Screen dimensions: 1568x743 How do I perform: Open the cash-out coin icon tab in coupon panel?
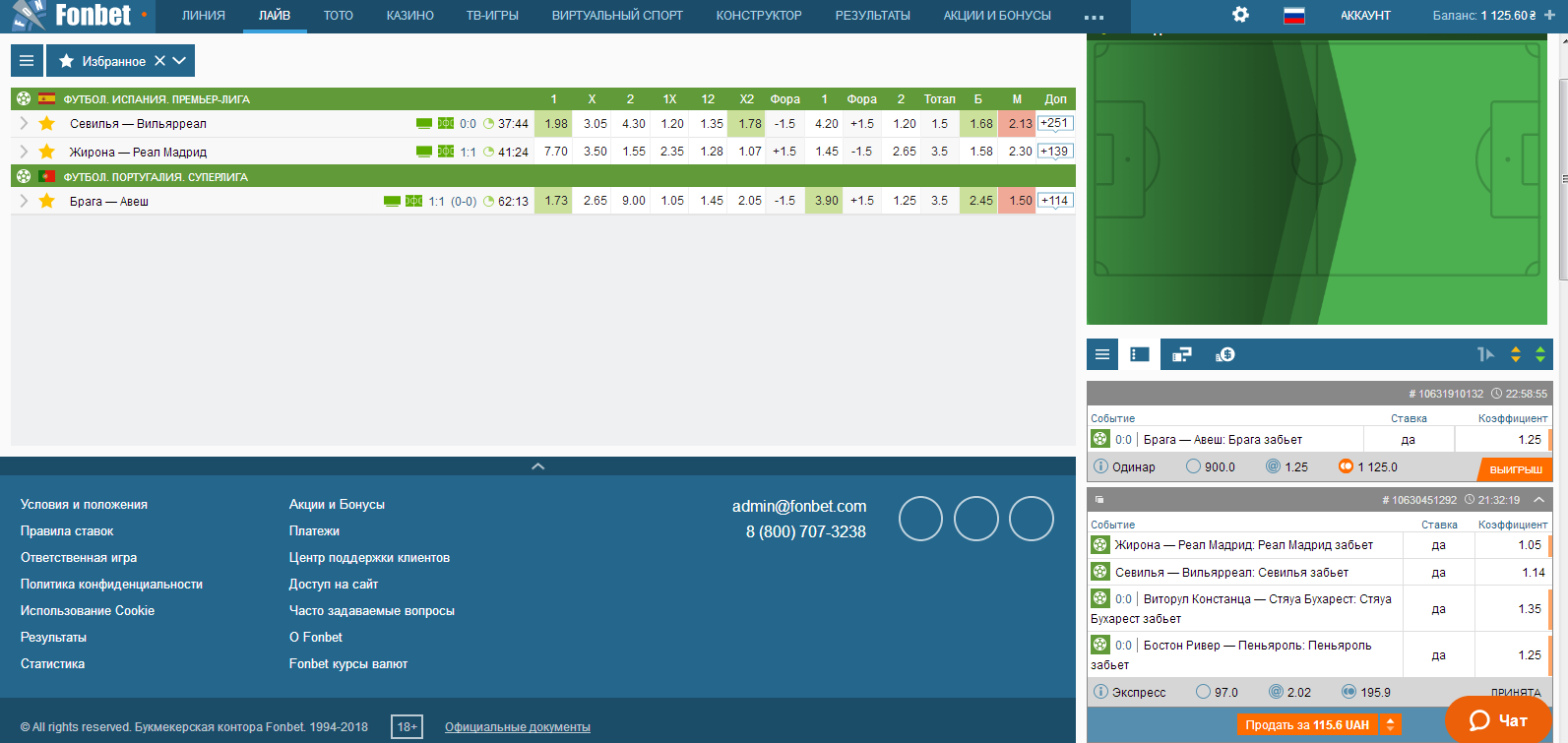tap(1224, 354)
